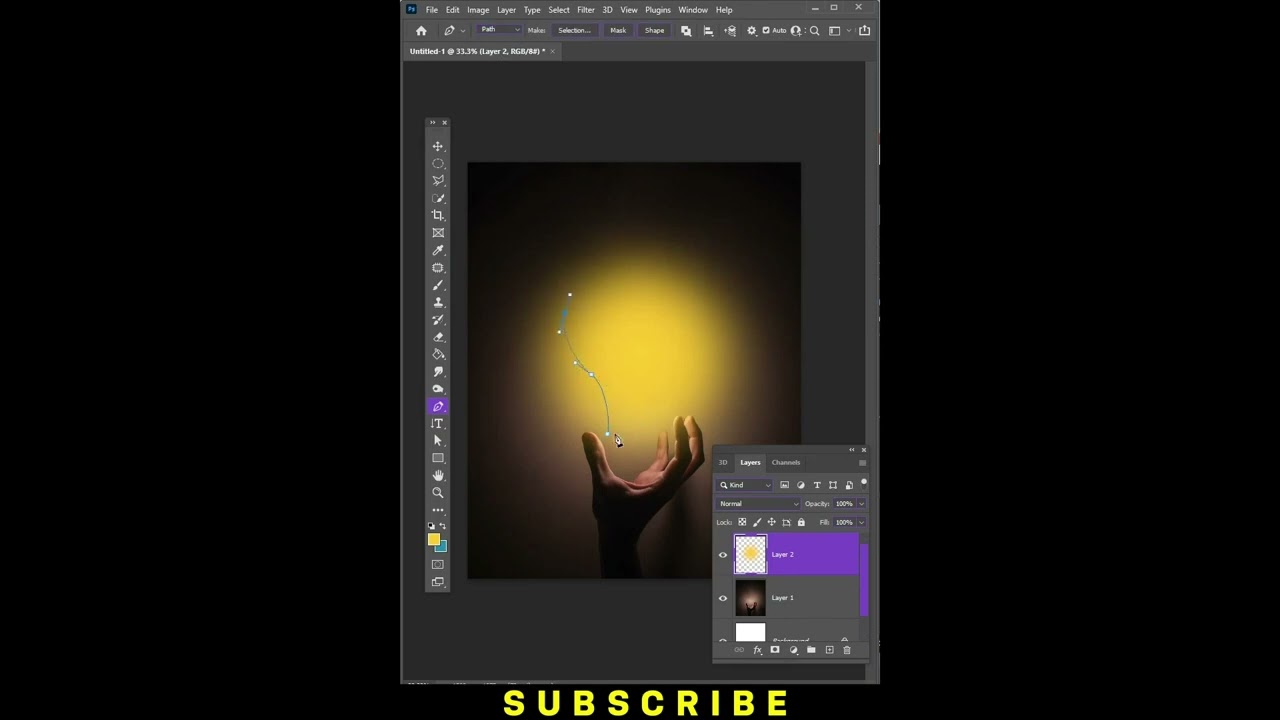The height and width of the screenshot is (720, 1280).
Task: Open path operations icon in options bar
Action: 686,31
